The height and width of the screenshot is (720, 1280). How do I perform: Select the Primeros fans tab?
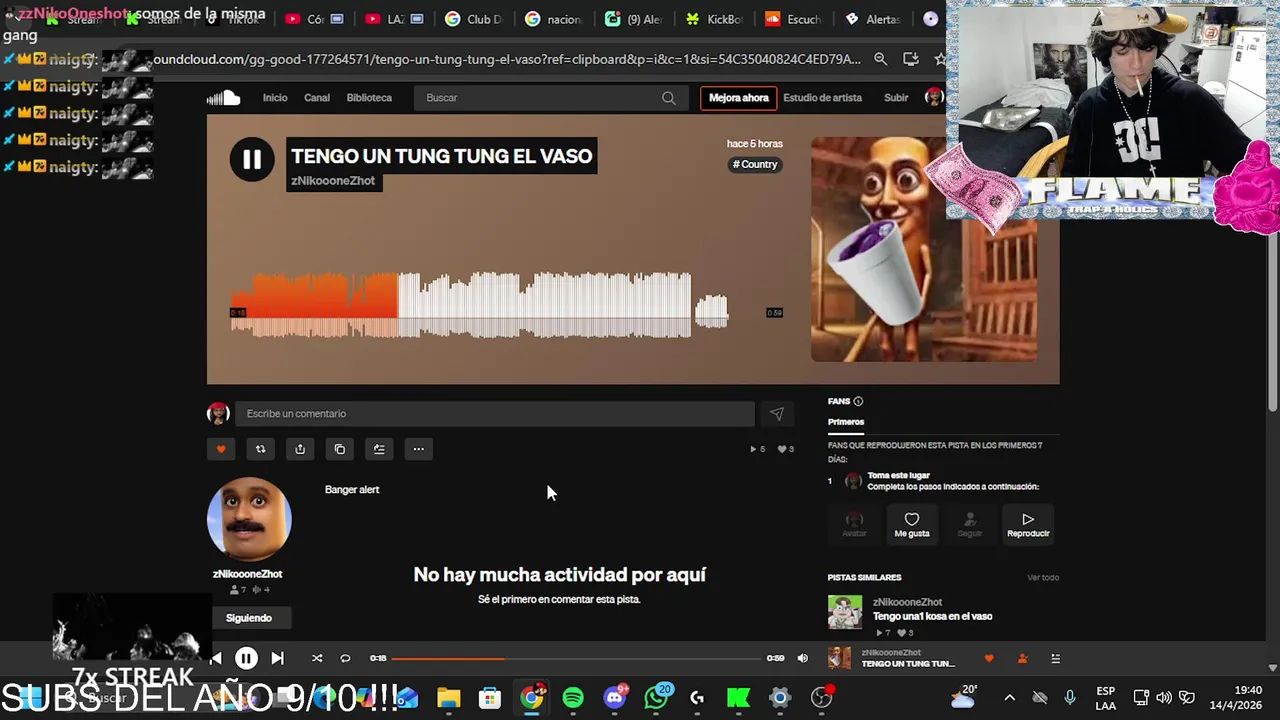(846, 422)
